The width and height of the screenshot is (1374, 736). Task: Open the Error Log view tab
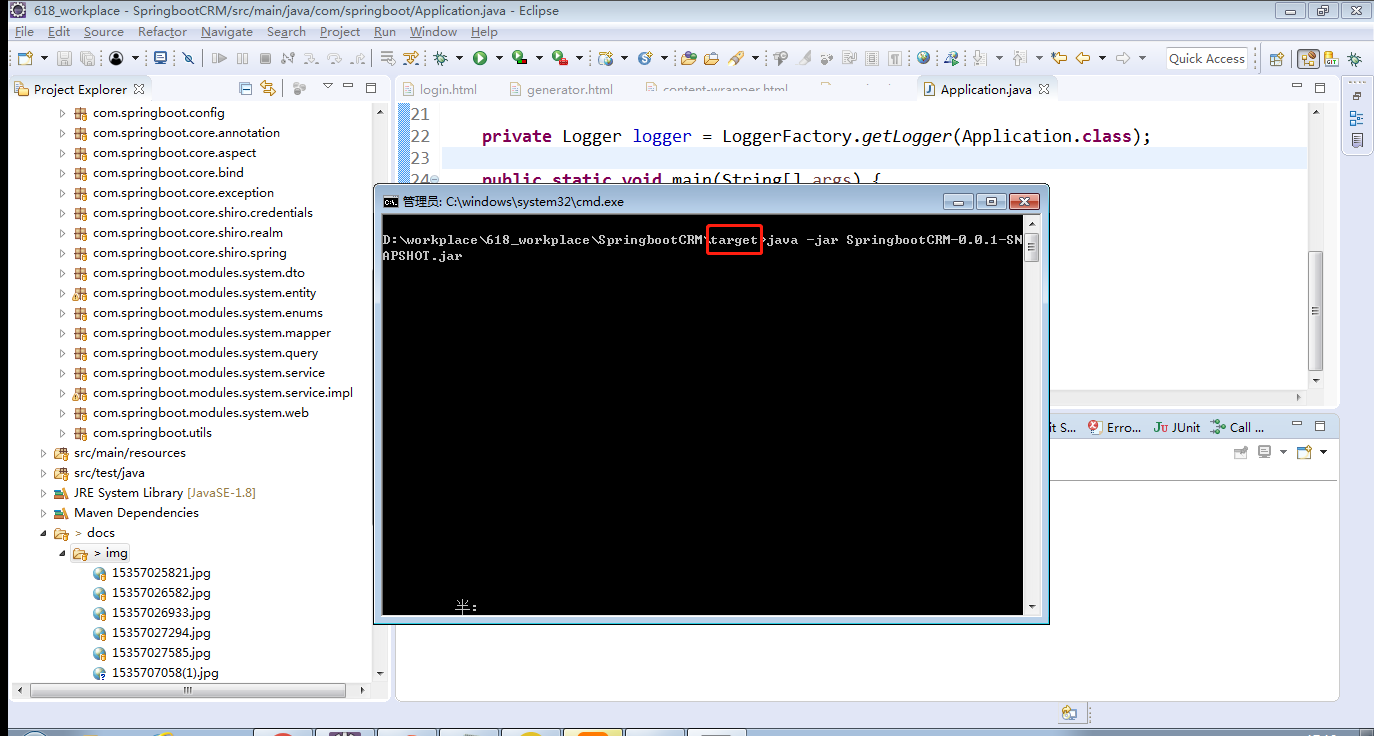[x=1114, y=427]
